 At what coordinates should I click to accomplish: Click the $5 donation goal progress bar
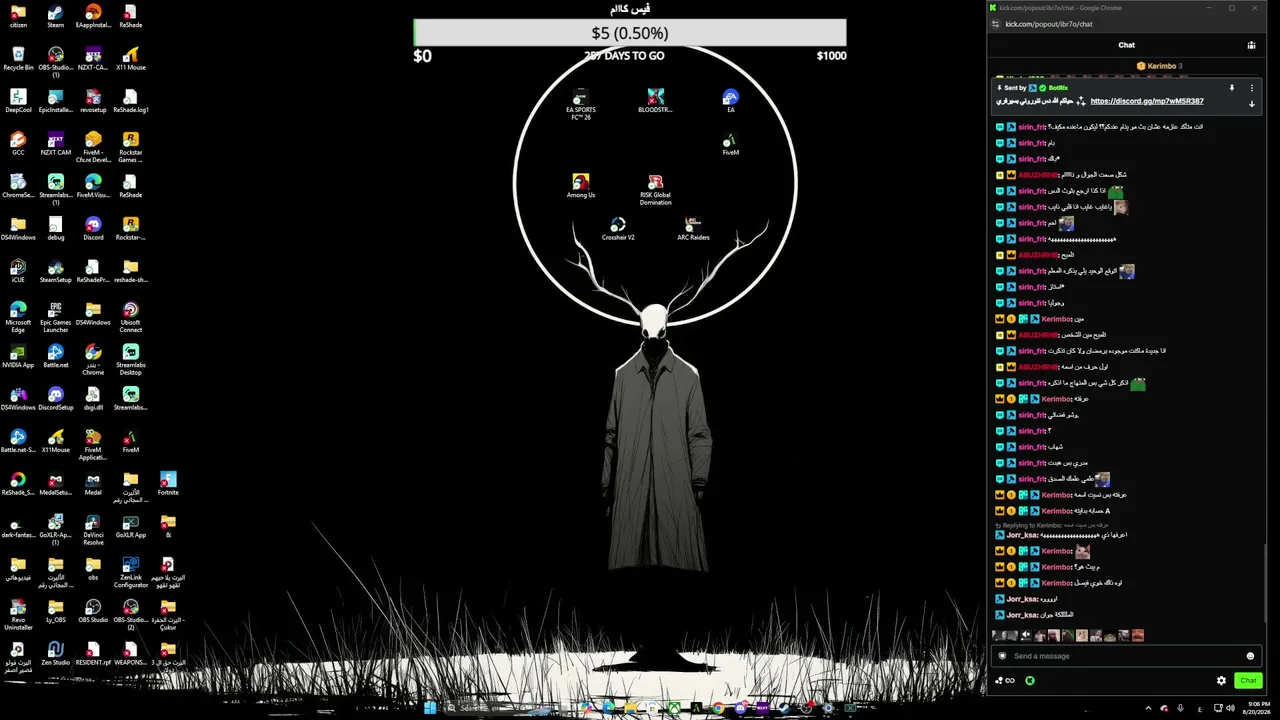pyautogui.click(x=630, y=33)
